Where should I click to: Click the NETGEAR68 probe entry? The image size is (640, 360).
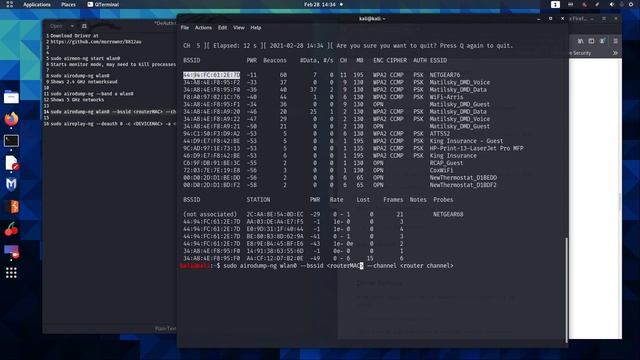(448, 214)
